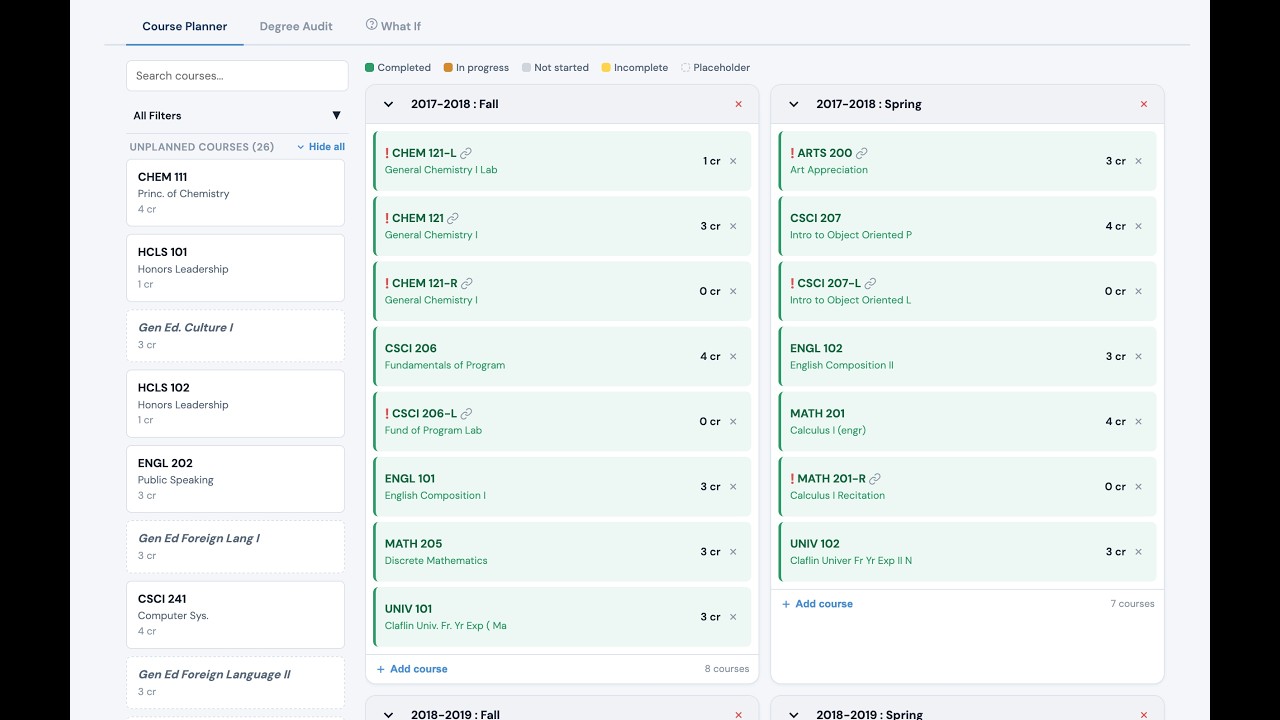The image size is (1280, 720).
Task: Open the Degree Audit tab
Action: tap(296, 26)
